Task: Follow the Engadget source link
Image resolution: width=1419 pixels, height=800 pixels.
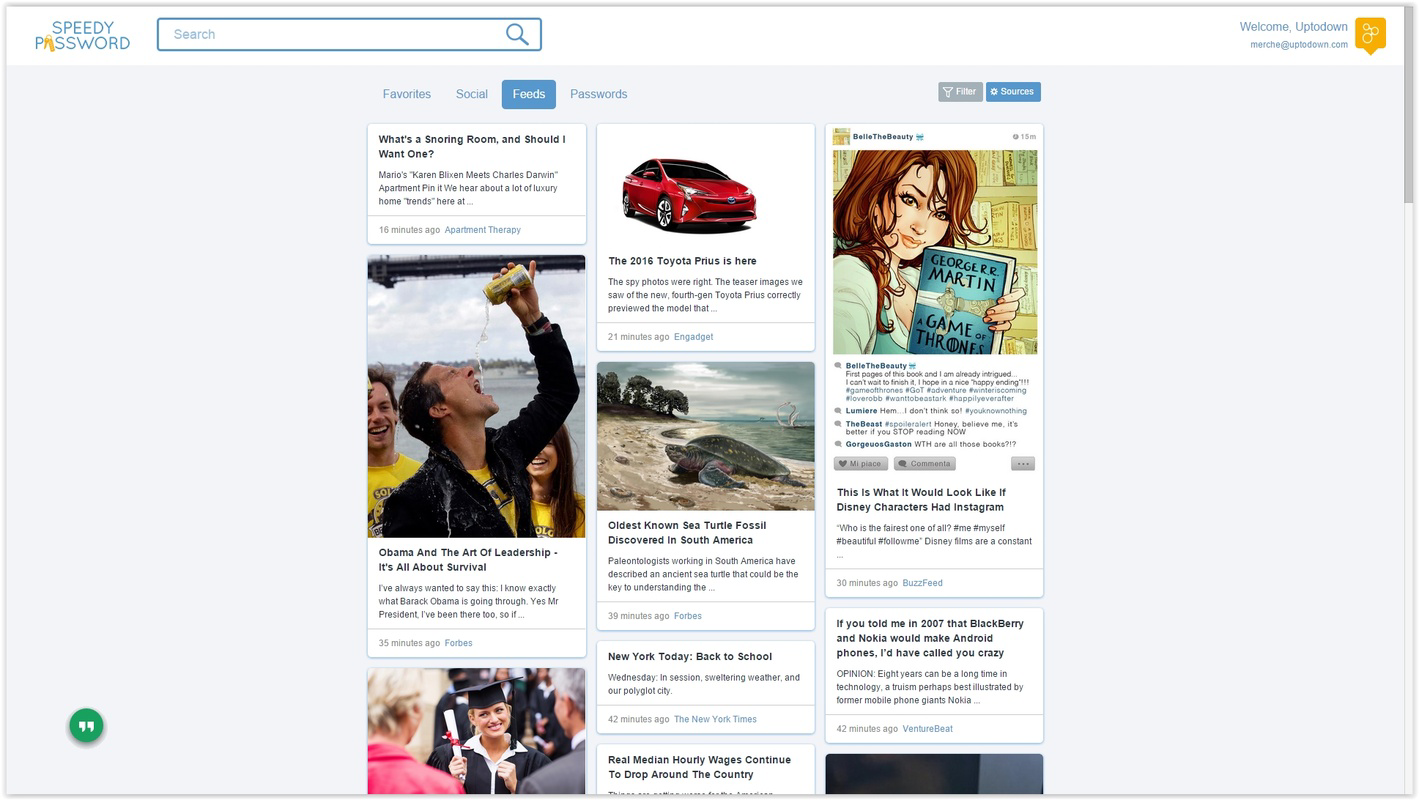Action: pos(694,337)
